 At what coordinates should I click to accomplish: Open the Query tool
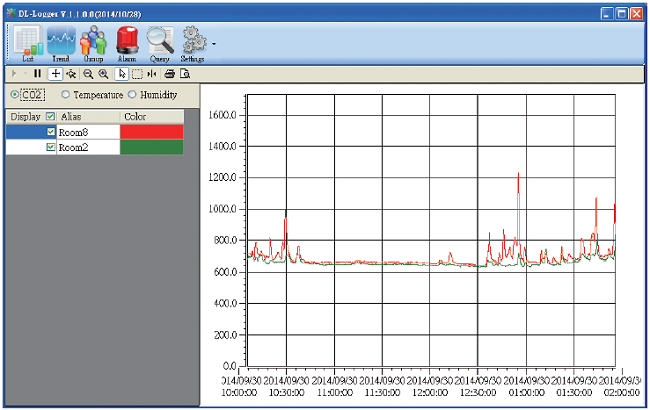(159, 44)
